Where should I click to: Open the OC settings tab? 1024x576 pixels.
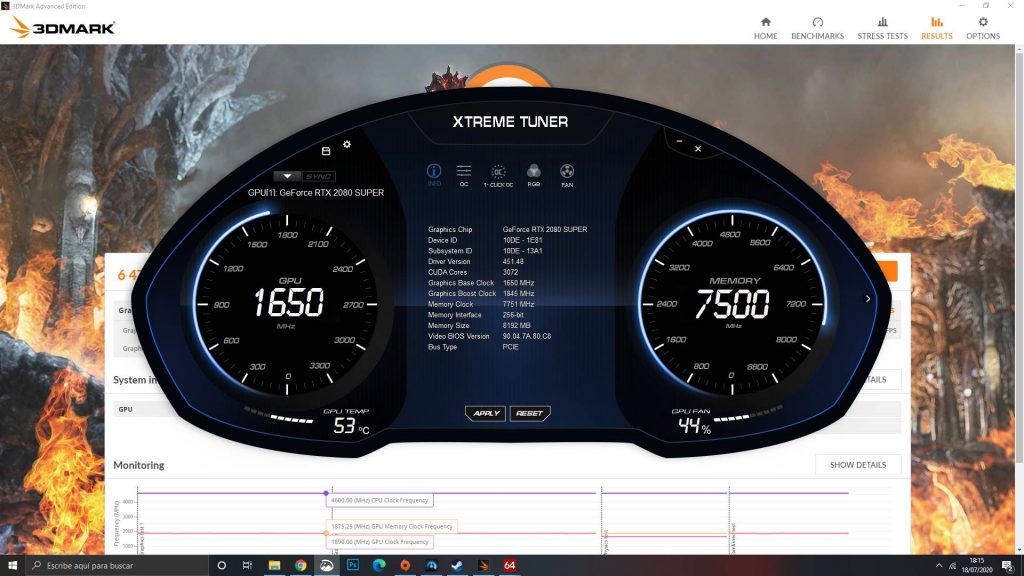[464, 175]
